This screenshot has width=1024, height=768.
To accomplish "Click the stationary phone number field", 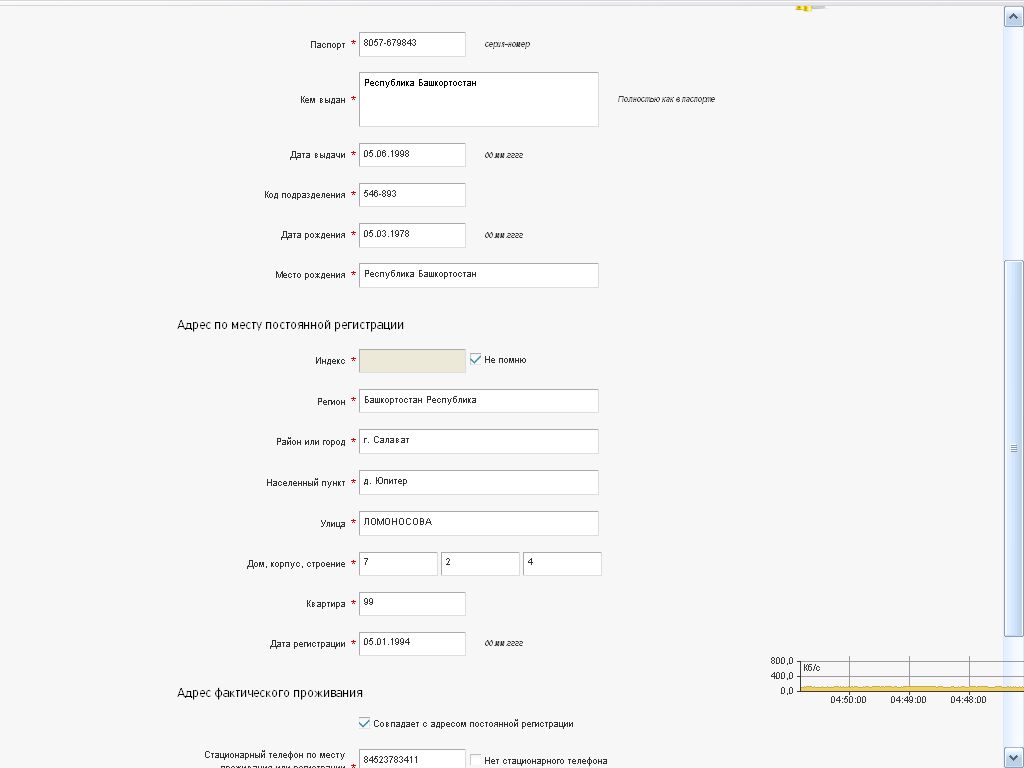I will click(x=412, y=759).
